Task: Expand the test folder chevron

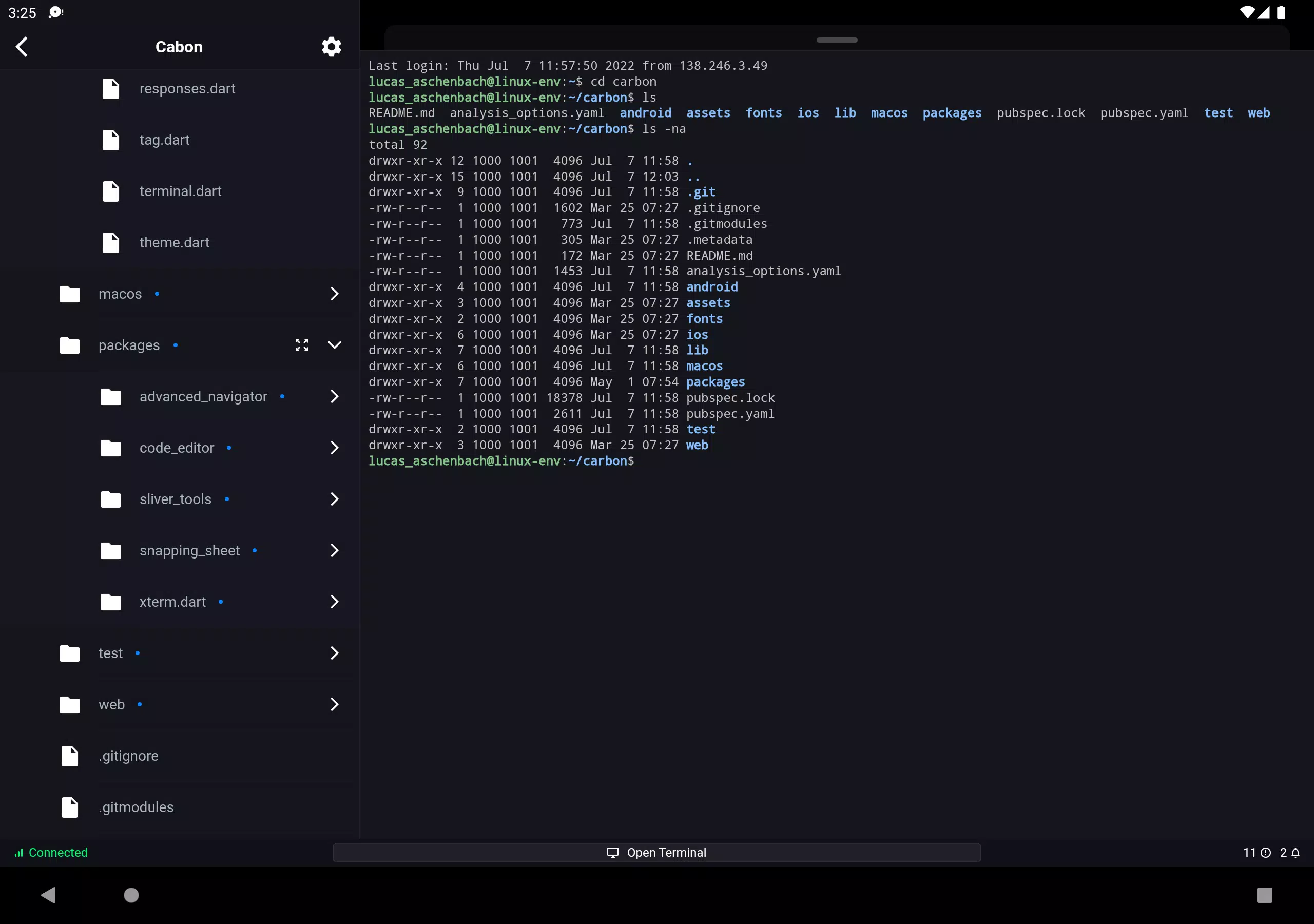Action: pos(334,653)
